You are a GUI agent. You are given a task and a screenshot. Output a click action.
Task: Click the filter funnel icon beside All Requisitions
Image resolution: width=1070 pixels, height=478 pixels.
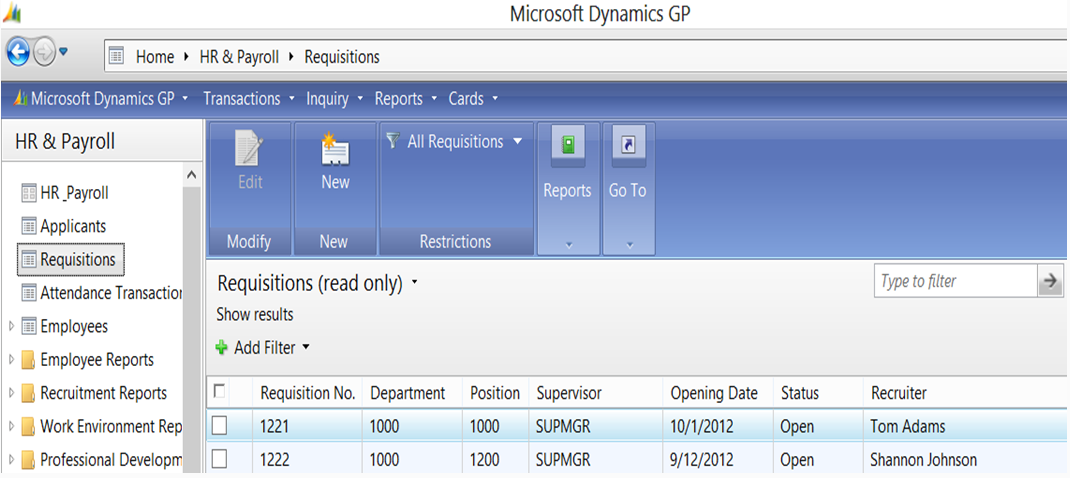click(x=392, y=141)
